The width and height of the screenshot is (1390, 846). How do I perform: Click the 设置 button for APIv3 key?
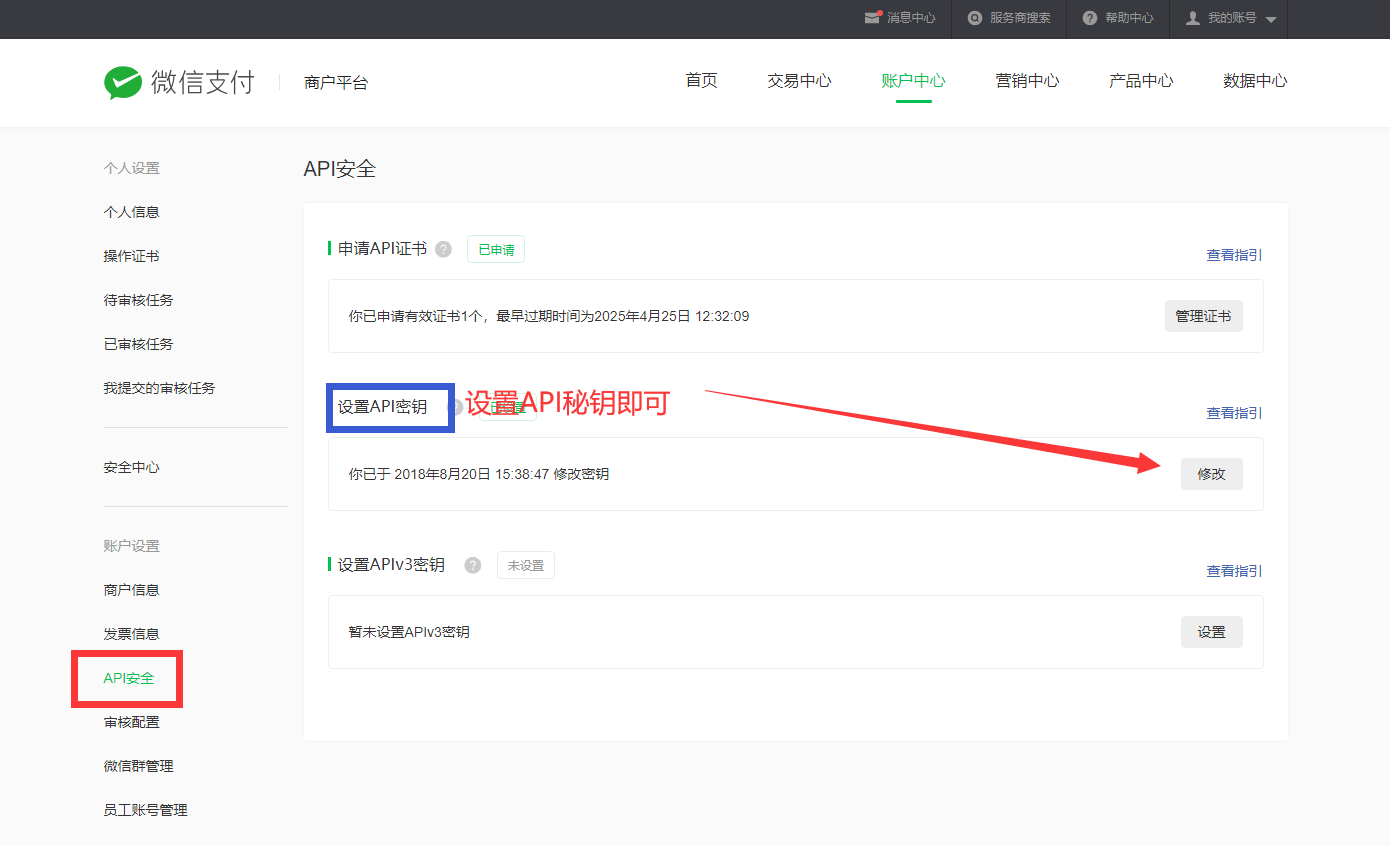pos(1212,632)
